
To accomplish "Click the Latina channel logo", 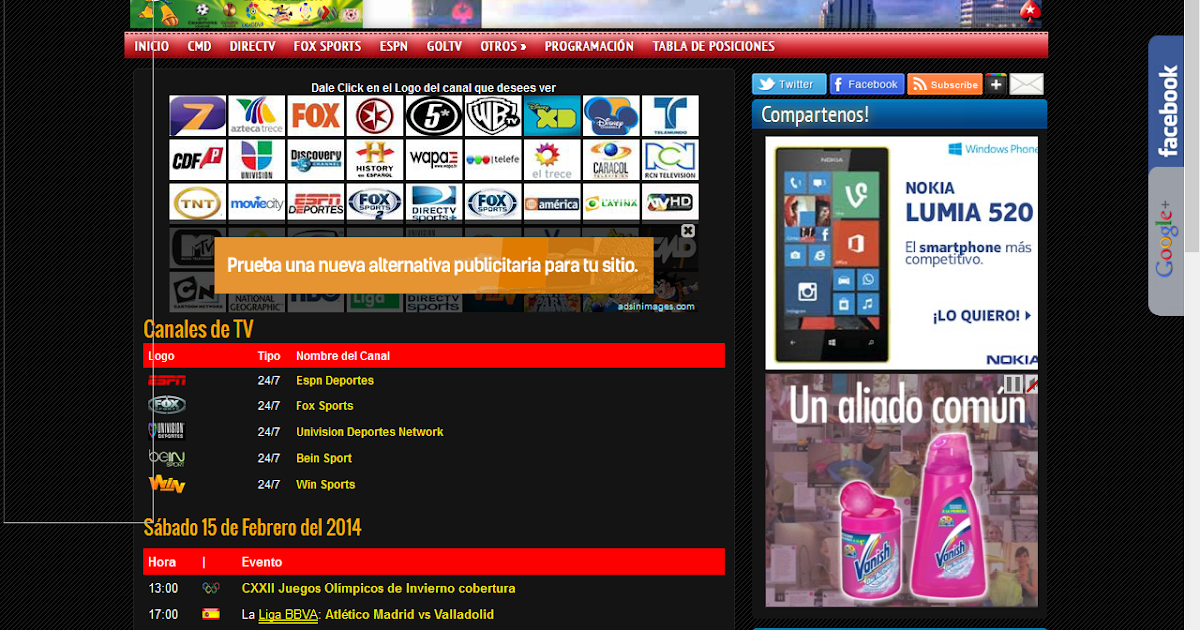I will (x=611, y=203).
